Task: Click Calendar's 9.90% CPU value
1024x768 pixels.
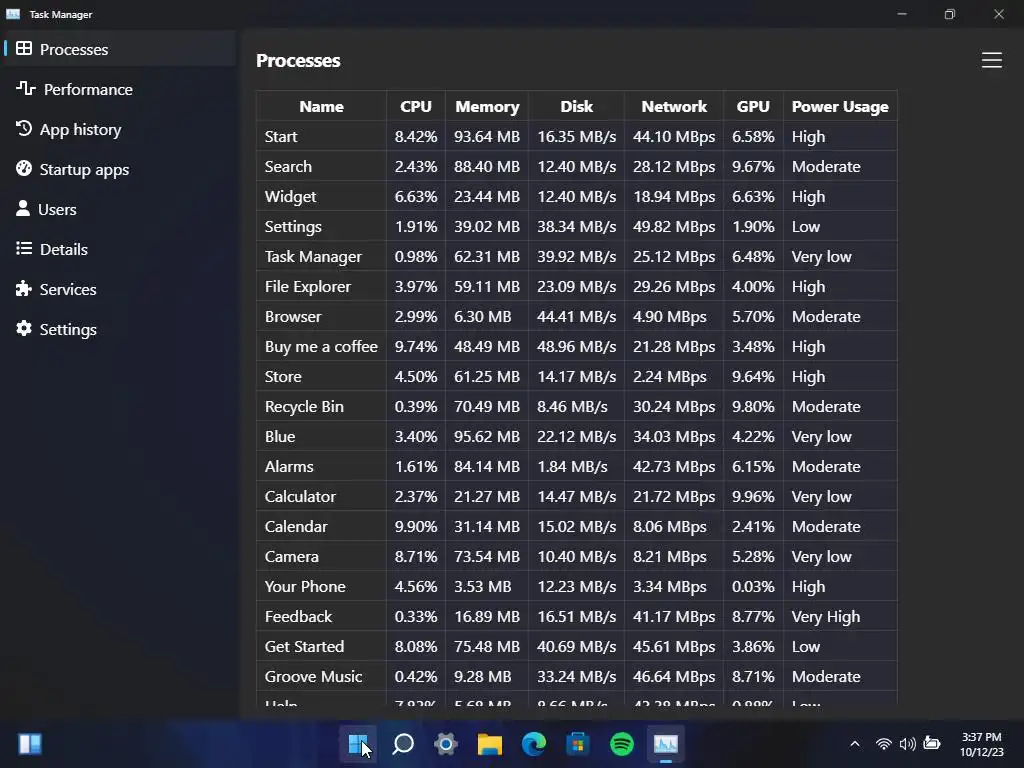Action: coord(416,527)
